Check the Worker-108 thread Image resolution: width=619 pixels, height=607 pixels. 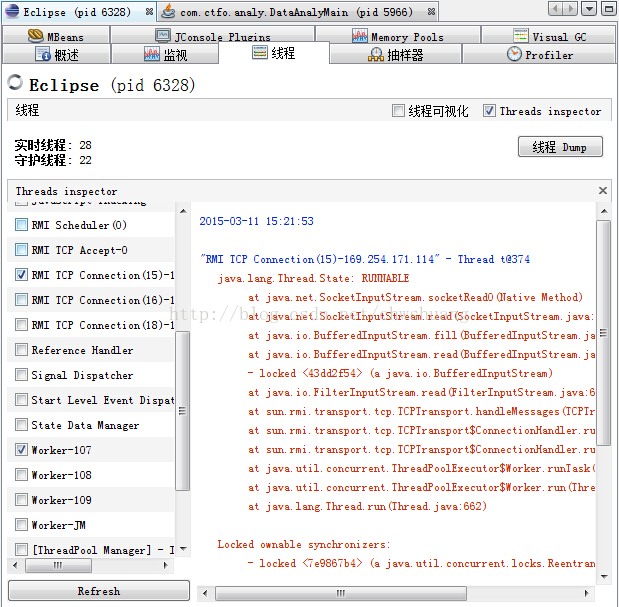tap(21, 475)
